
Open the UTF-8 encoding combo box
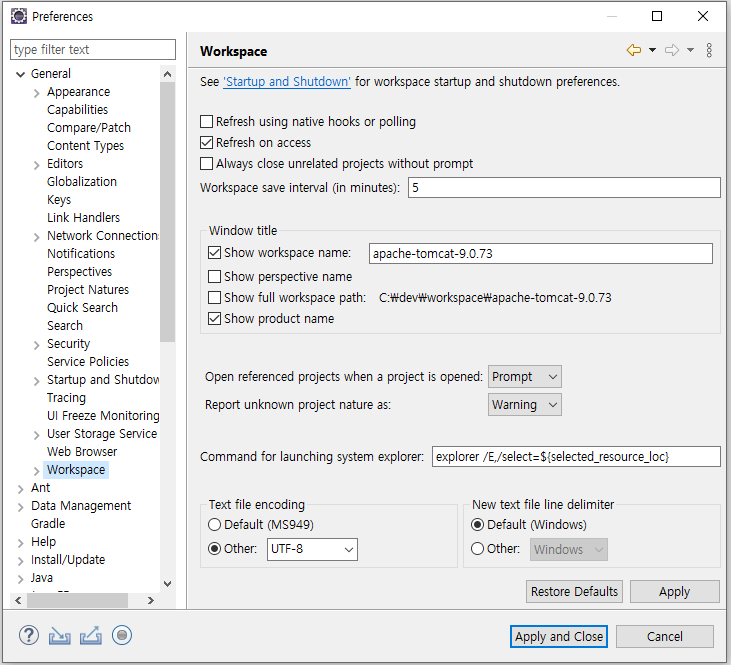coord(312,549)
